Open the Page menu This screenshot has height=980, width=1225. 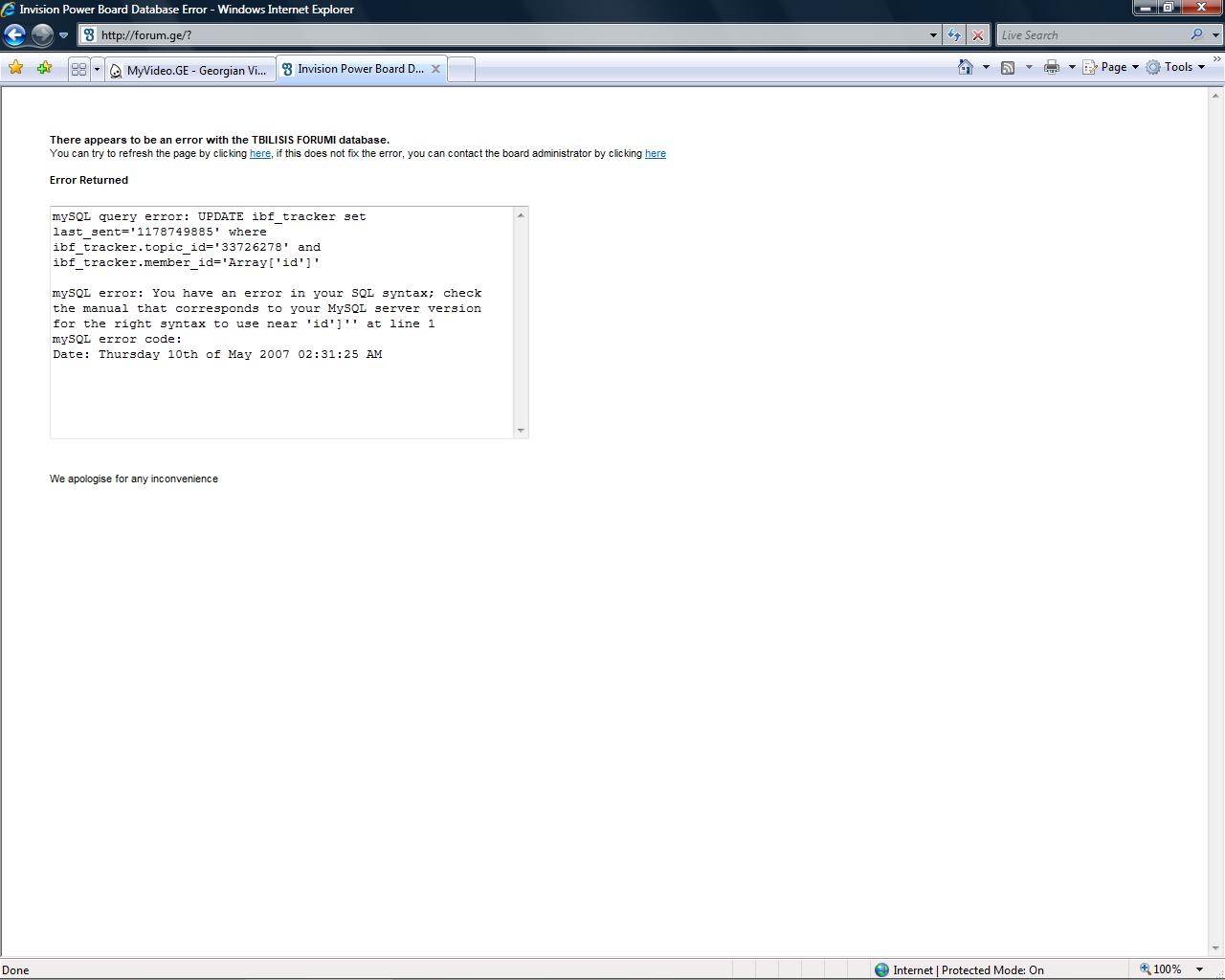click(x=1111, y=67)
